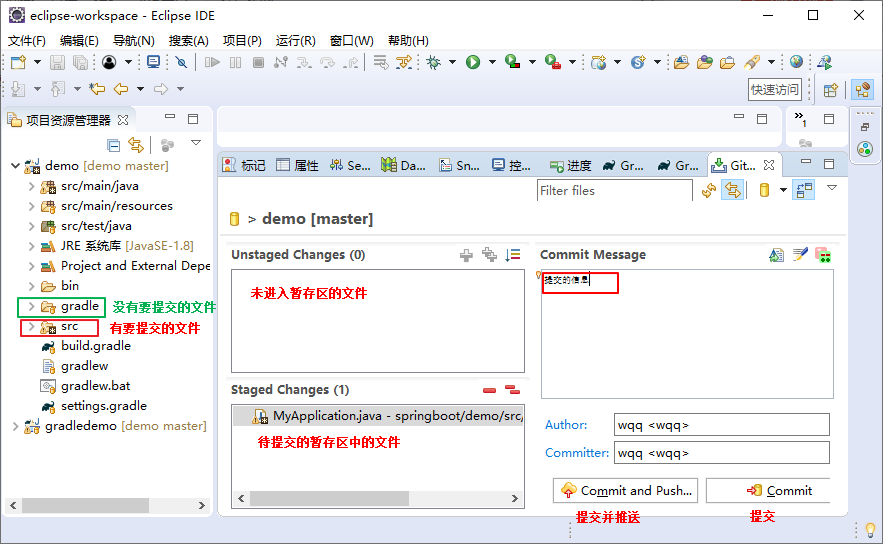
Task: Click Collapse All in project explorer
Action: tap(114, 145)
